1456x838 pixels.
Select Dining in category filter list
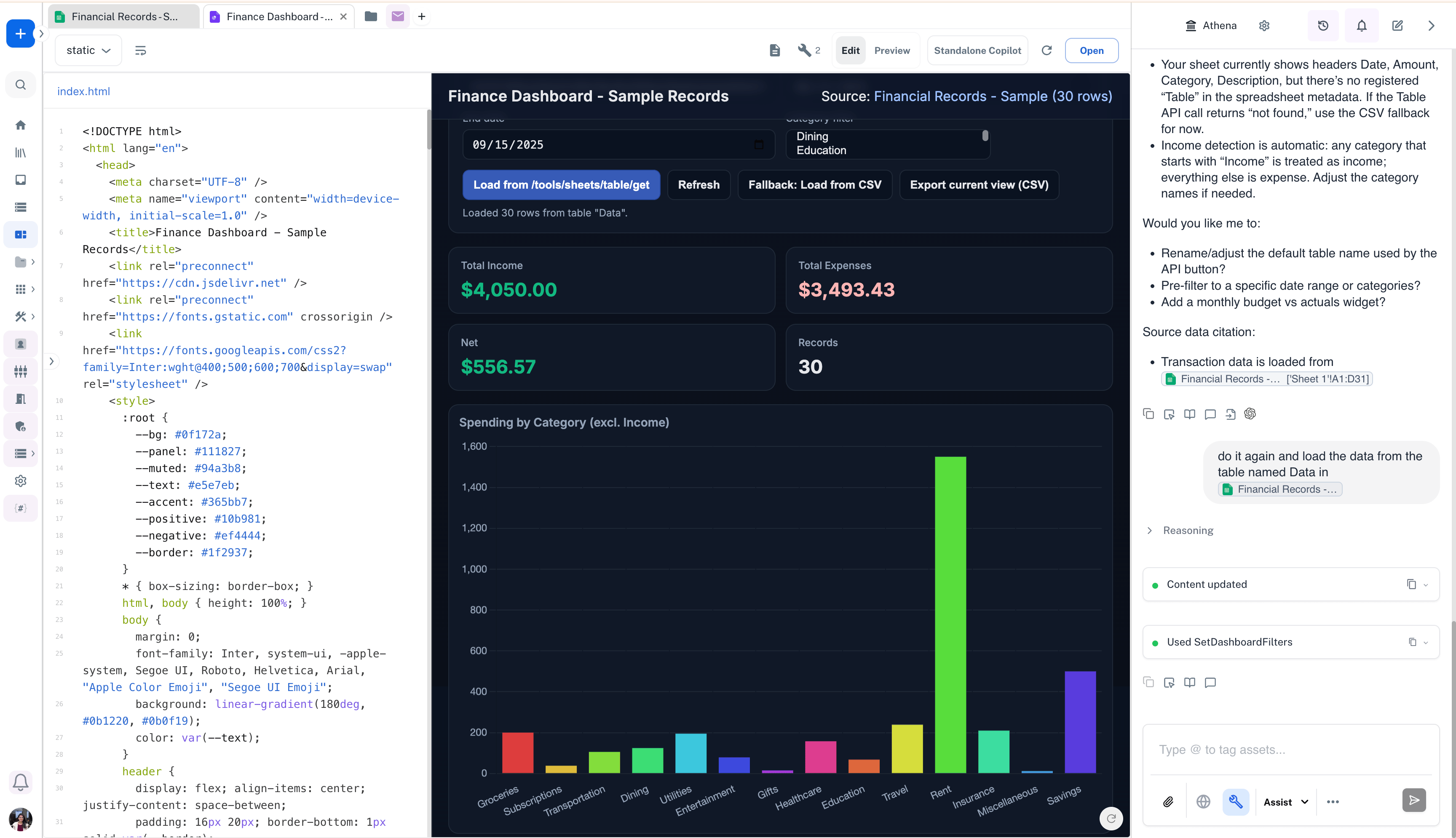coord(812,136)
